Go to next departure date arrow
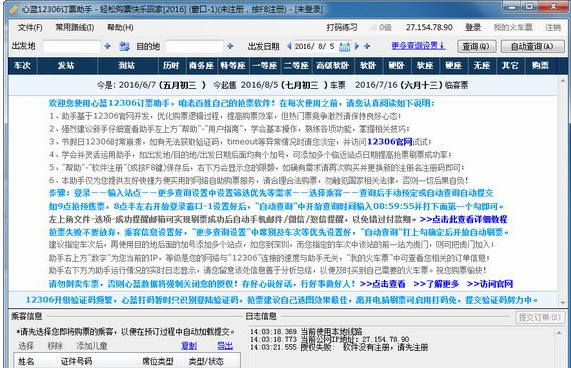571x368 pixels. click(357, 46)
